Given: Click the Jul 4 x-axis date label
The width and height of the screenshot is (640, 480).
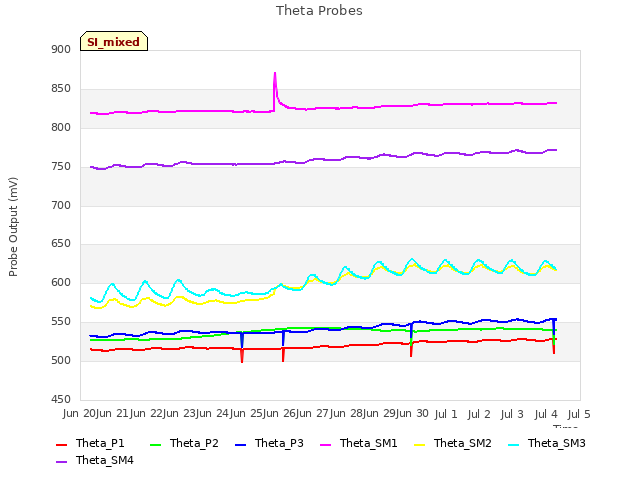Looking at the screenshot, I should tap(546, 414).
